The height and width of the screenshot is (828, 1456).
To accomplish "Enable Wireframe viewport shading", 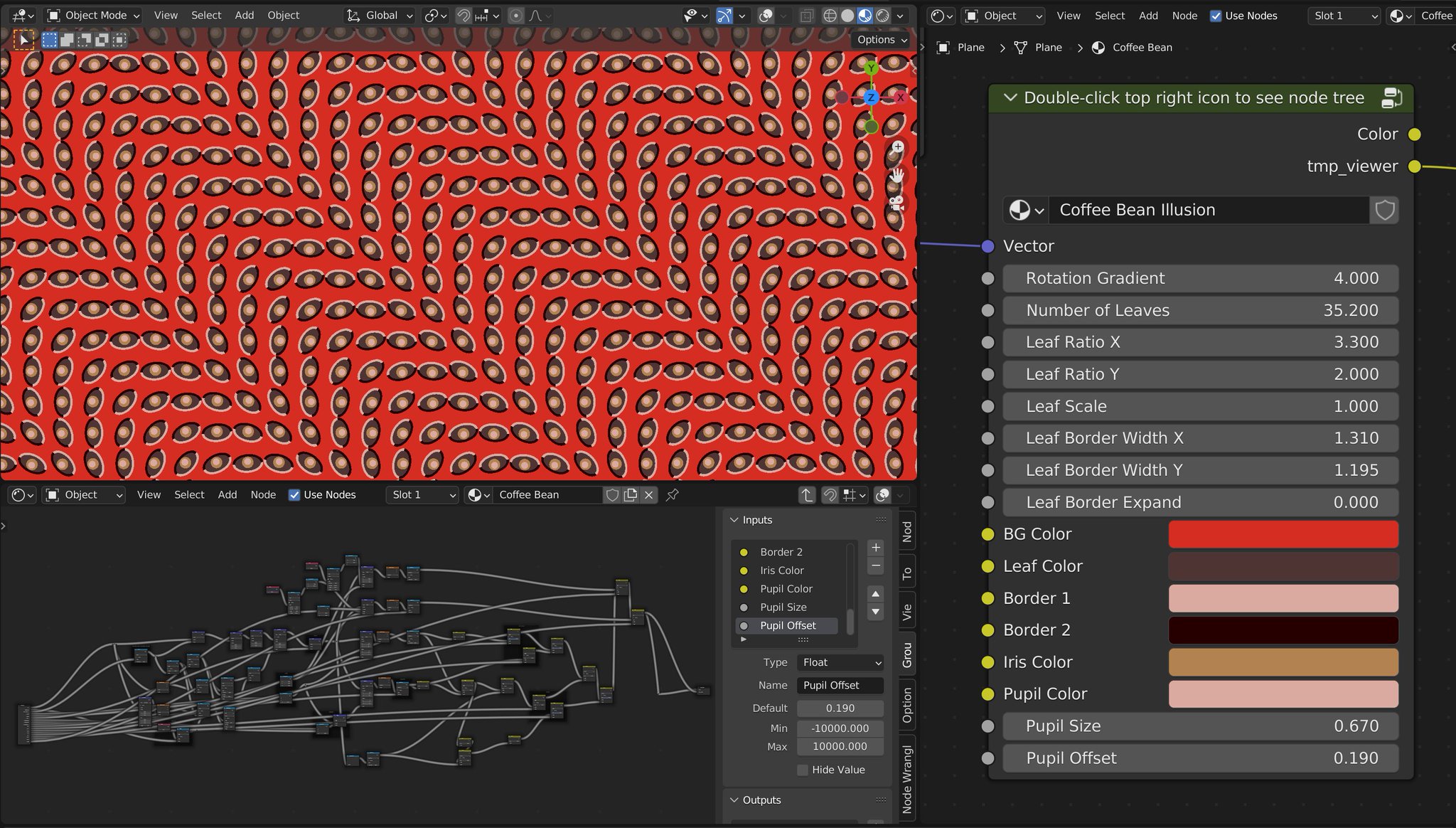I will coord(830,15).
